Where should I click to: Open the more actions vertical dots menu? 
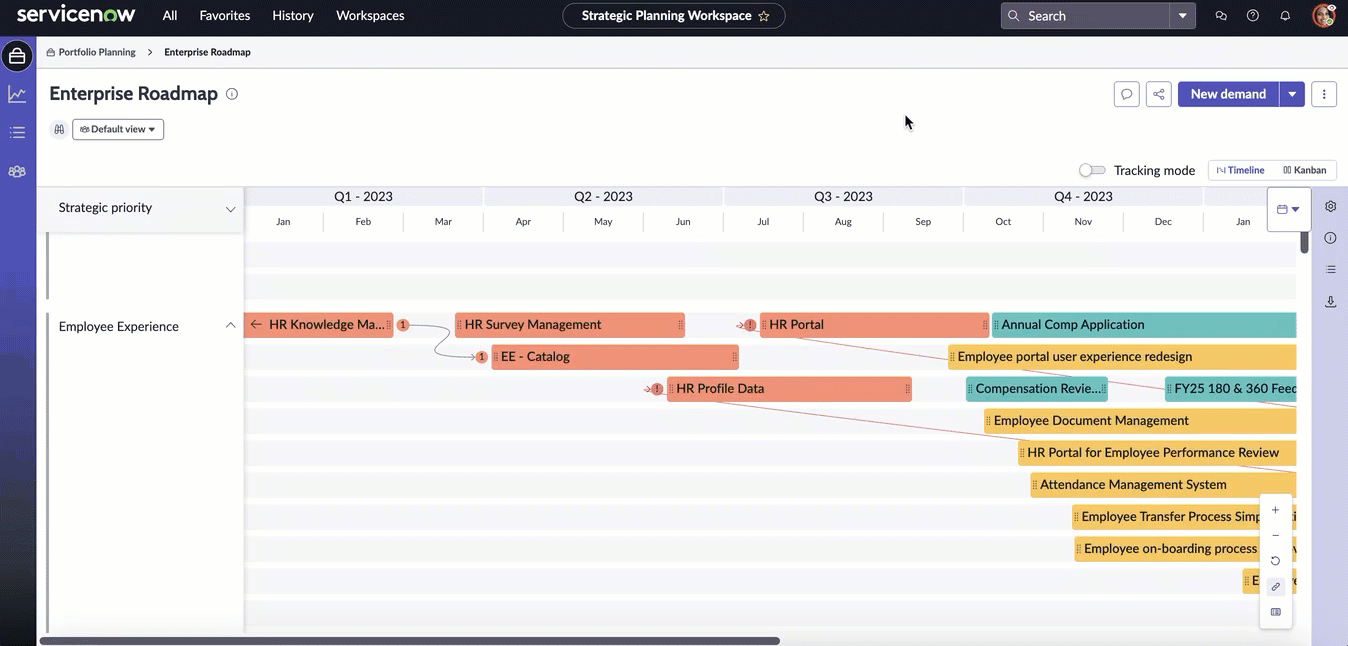(x=1324, y=94)
